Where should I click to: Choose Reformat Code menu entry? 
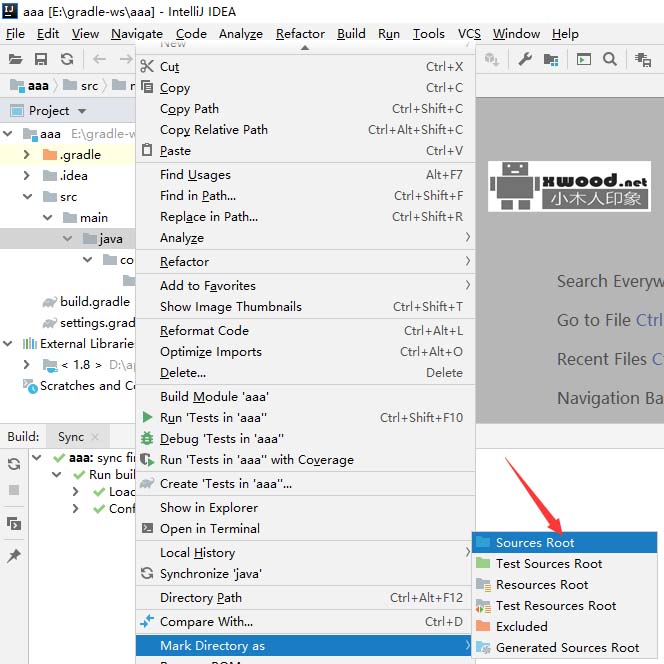(x=305, y=330)
